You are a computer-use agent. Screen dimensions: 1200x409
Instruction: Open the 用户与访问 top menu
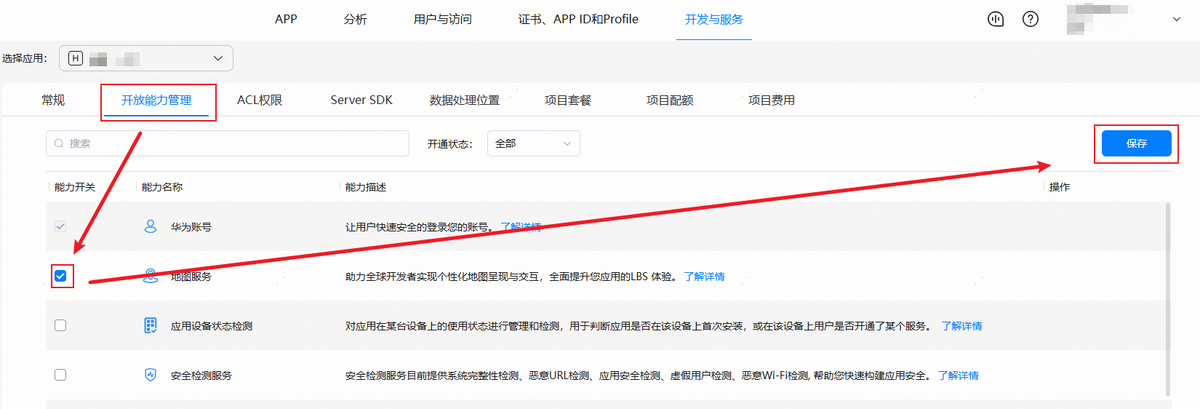[442, 19]
